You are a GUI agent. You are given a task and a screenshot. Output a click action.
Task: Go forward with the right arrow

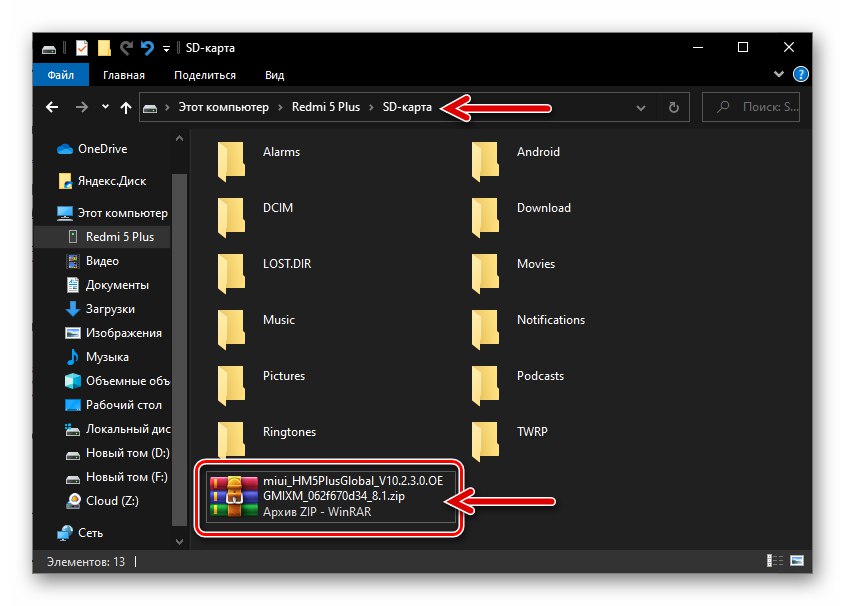point(81,107)
